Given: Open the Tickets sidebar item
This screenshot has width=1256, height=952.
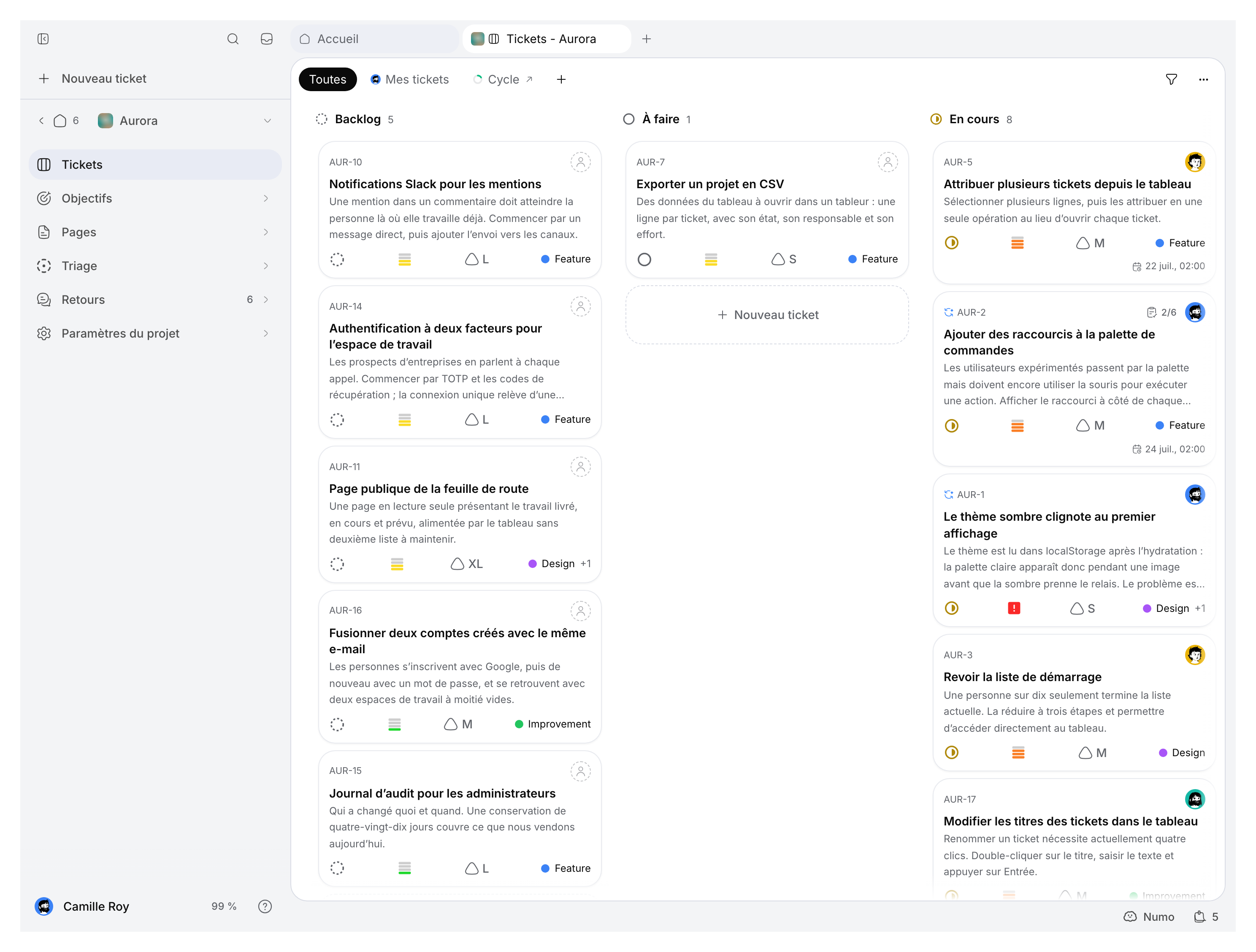Looking at the screenshot, I should click(155, 165).
